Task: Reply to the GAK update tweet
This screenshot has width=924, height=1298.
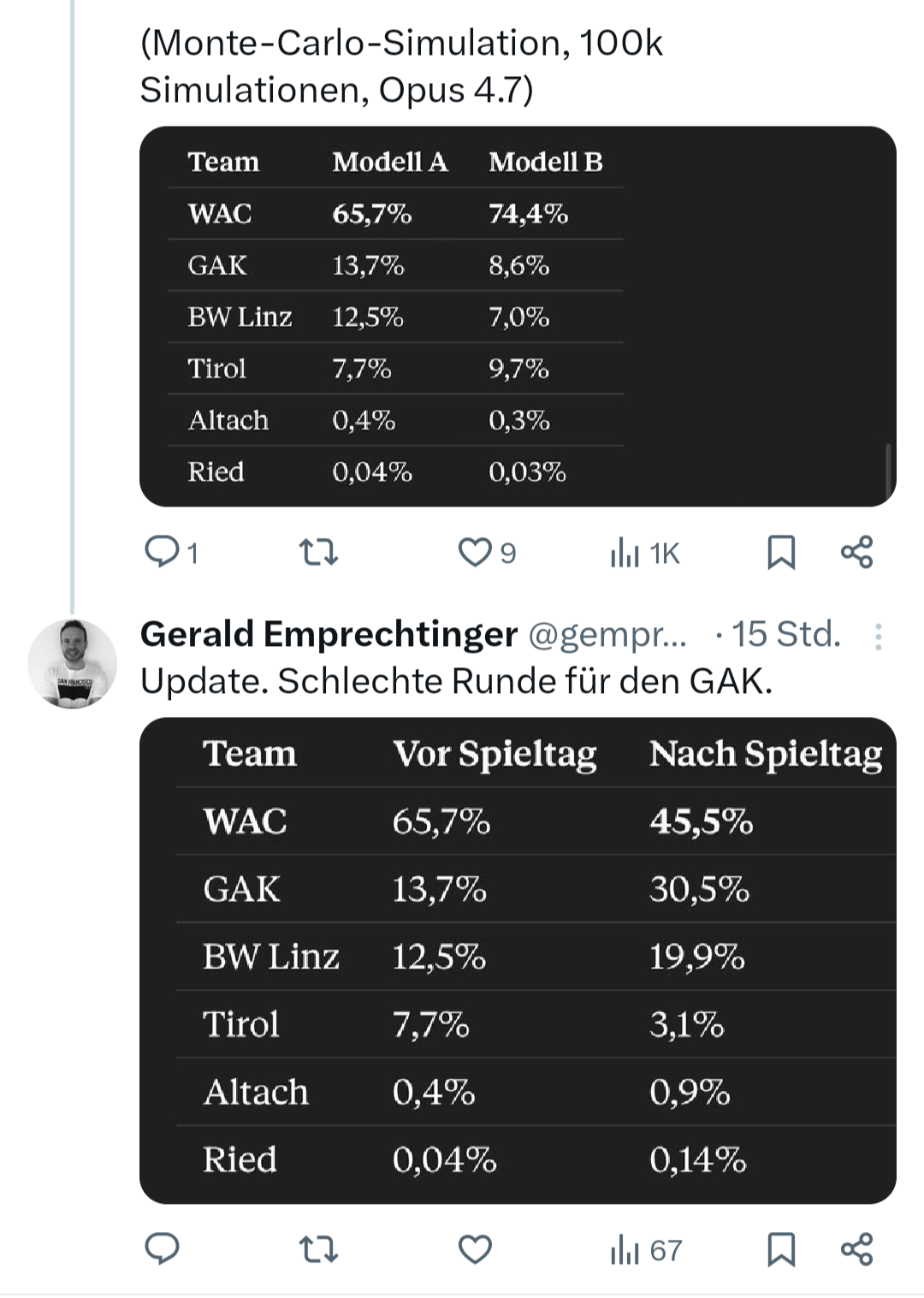Action: [162, 1249]
